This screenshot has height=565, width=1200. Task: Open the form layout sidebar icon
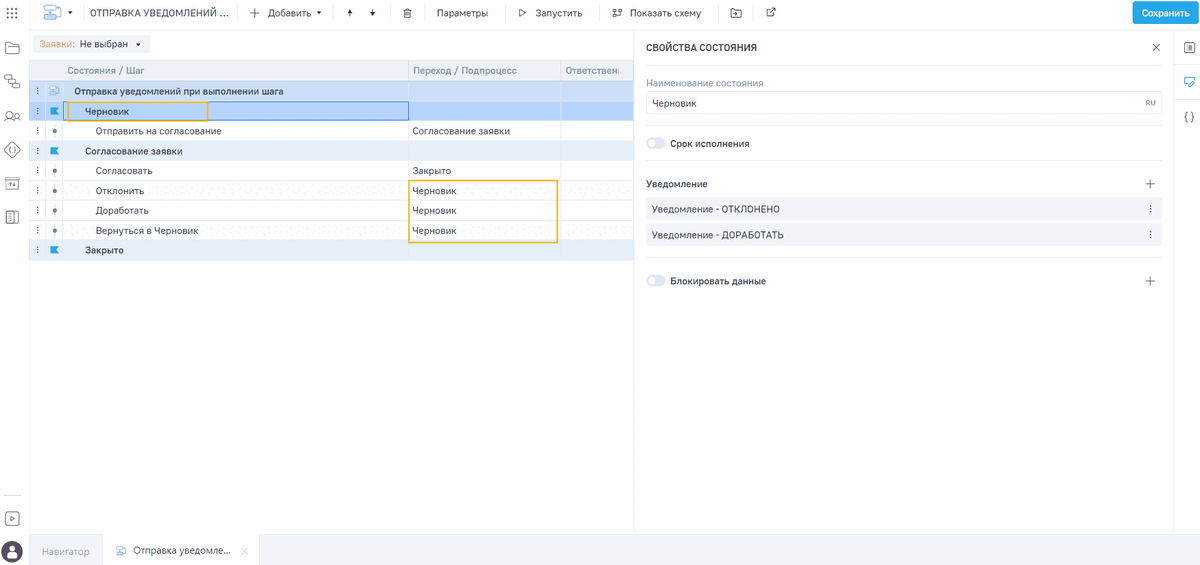tap(13, 217)
